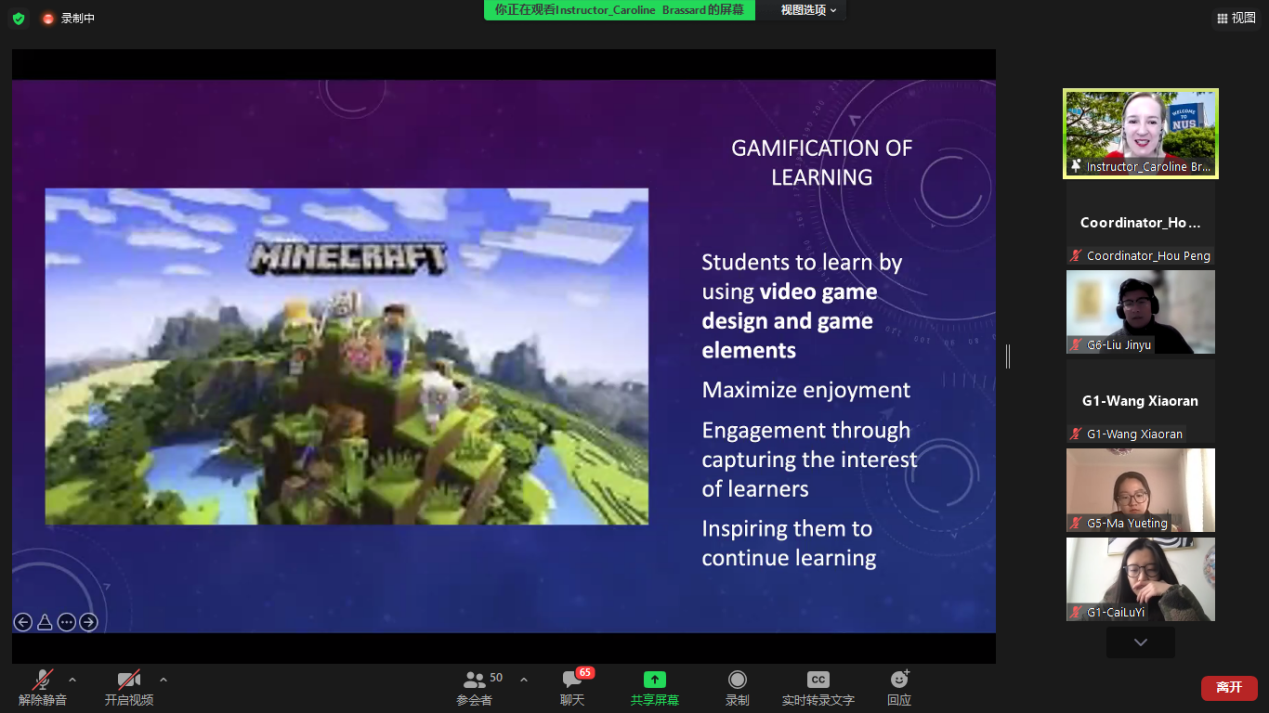This screenshot has height=713, width=1269.
Task: Click the green share screen icon
Action: pyautogui.click(x=654, y=680)
